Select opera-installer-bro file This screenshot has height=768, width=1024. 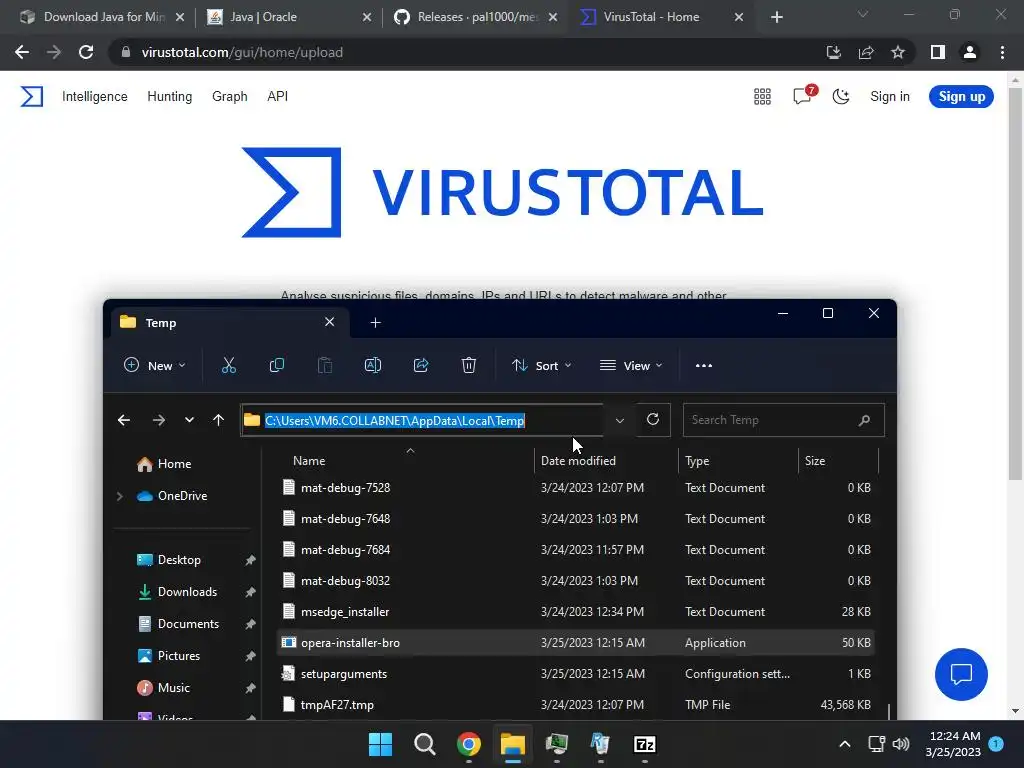tap(576, 643)
